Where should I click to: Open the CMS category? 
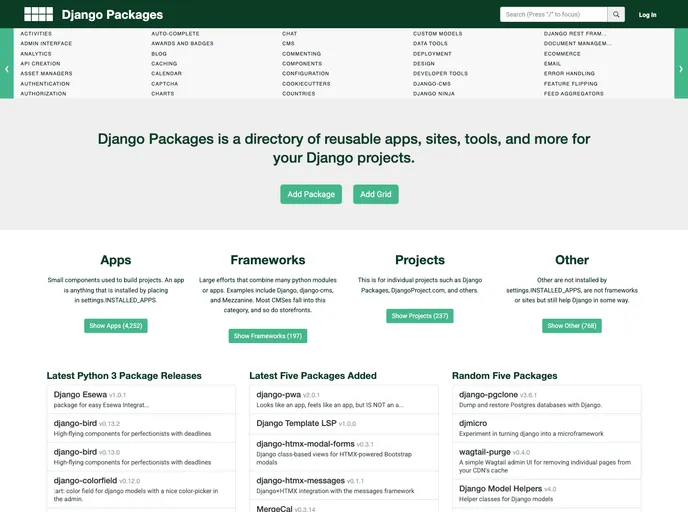288,43
